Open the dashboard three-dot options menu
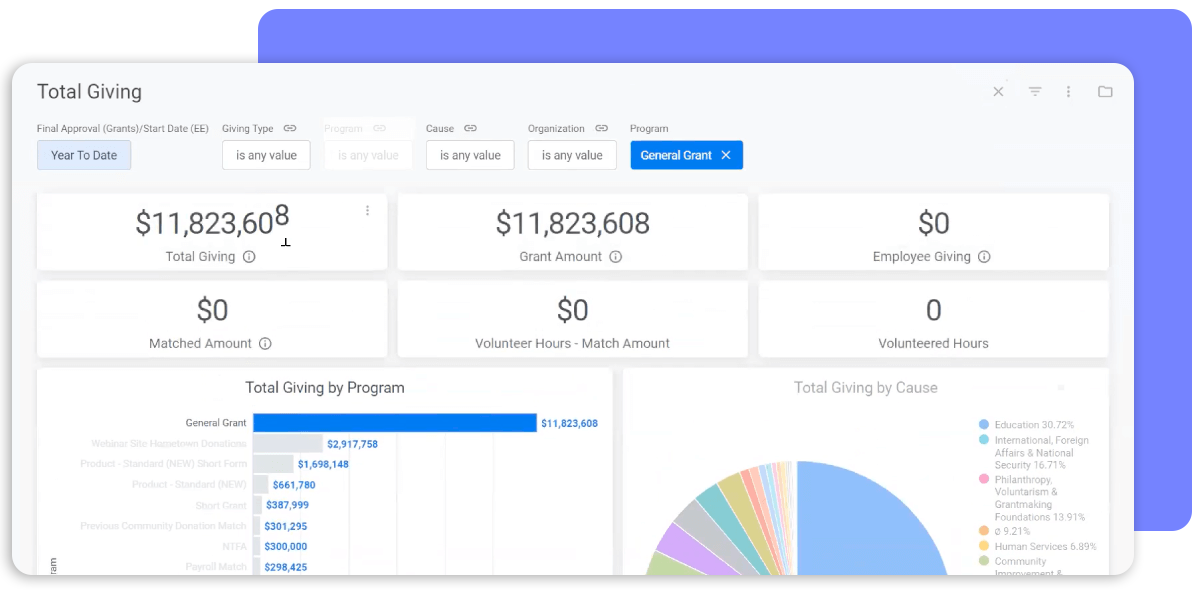This screenshot has height=607, width=1200. pyautogui.click(x=1068, y=92)
